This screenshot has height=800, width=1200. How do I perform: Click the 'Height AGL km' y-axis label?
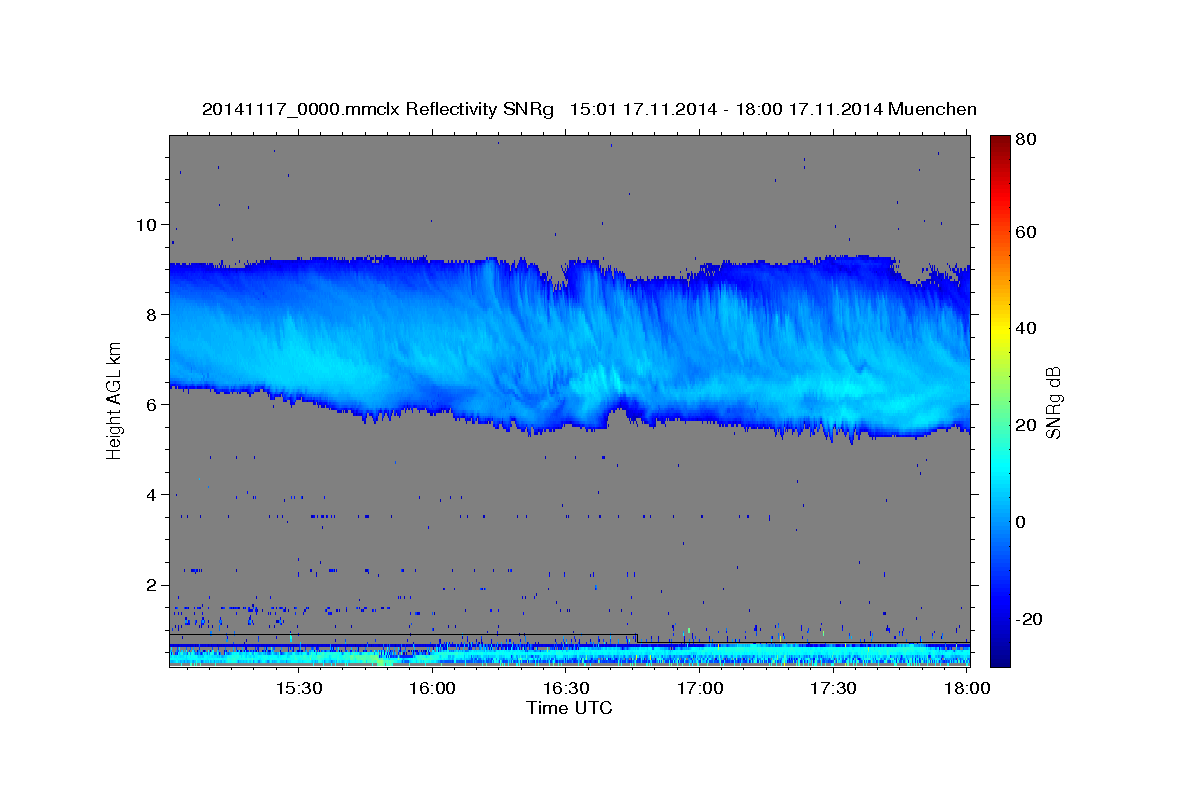114,400
